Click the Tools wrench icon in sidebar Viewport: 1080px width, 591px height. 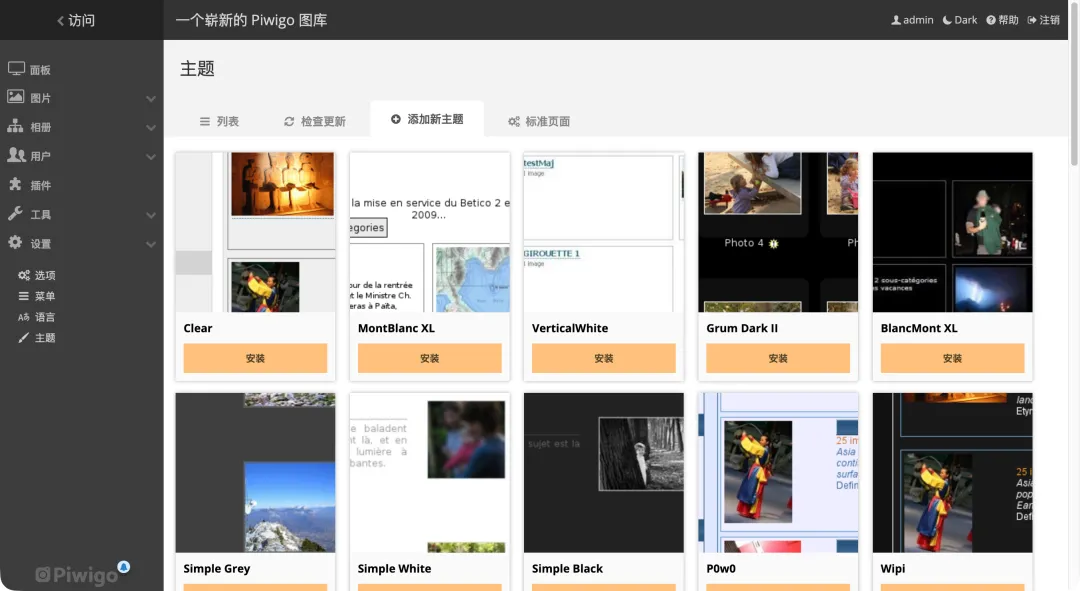tap(16, 214)
